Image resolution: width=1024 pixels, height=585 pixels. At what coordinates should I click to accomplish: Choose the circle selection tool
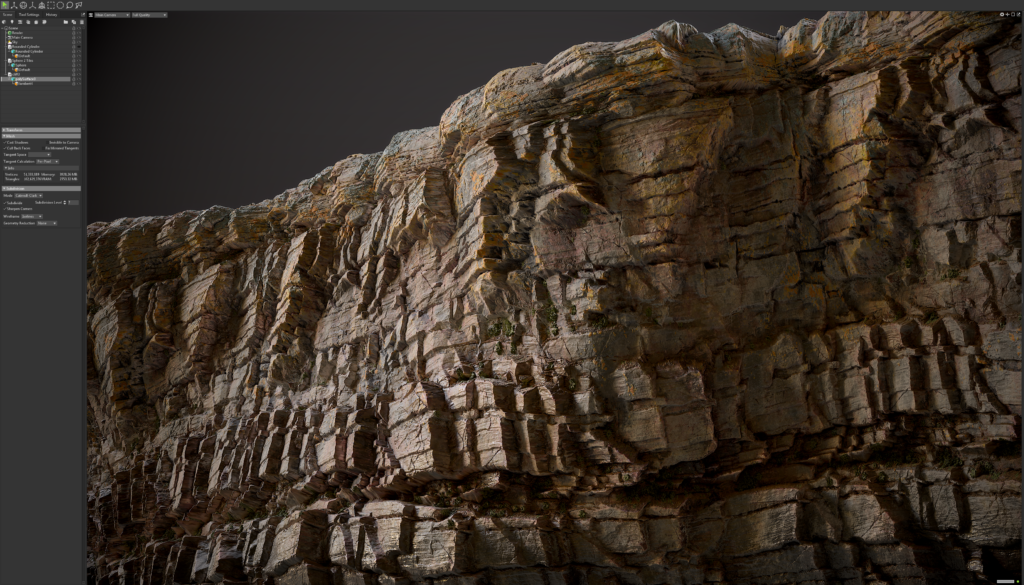[x=60, y=5]
